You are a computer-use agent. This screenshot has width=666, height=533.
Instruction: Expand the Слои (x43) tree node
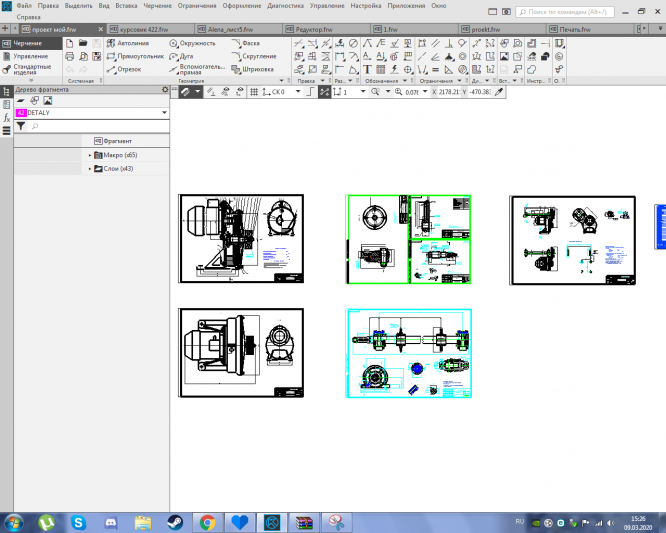(90, 169)
